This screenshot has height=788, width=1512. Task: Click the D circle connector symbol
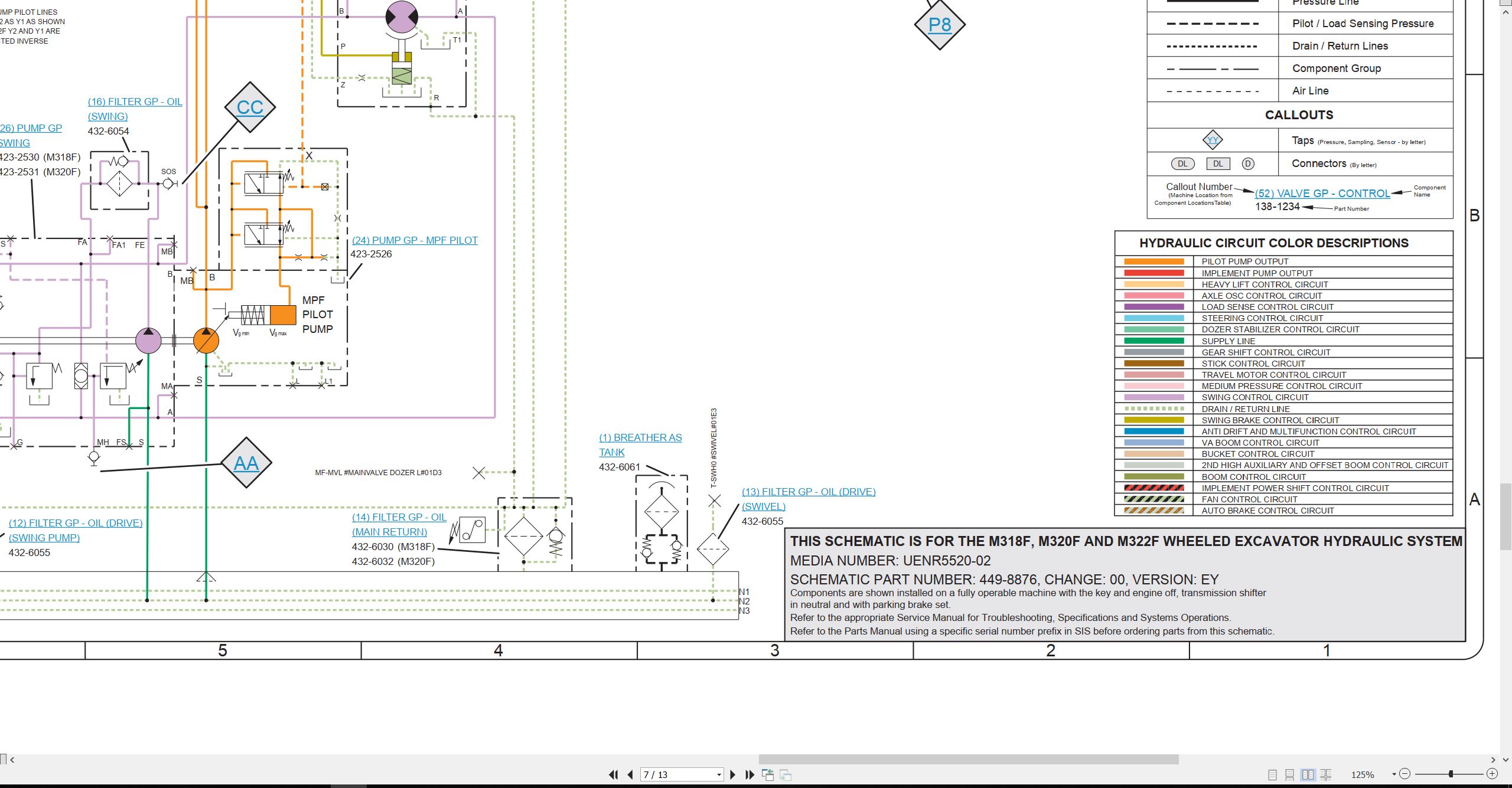tap(1247, 164)
